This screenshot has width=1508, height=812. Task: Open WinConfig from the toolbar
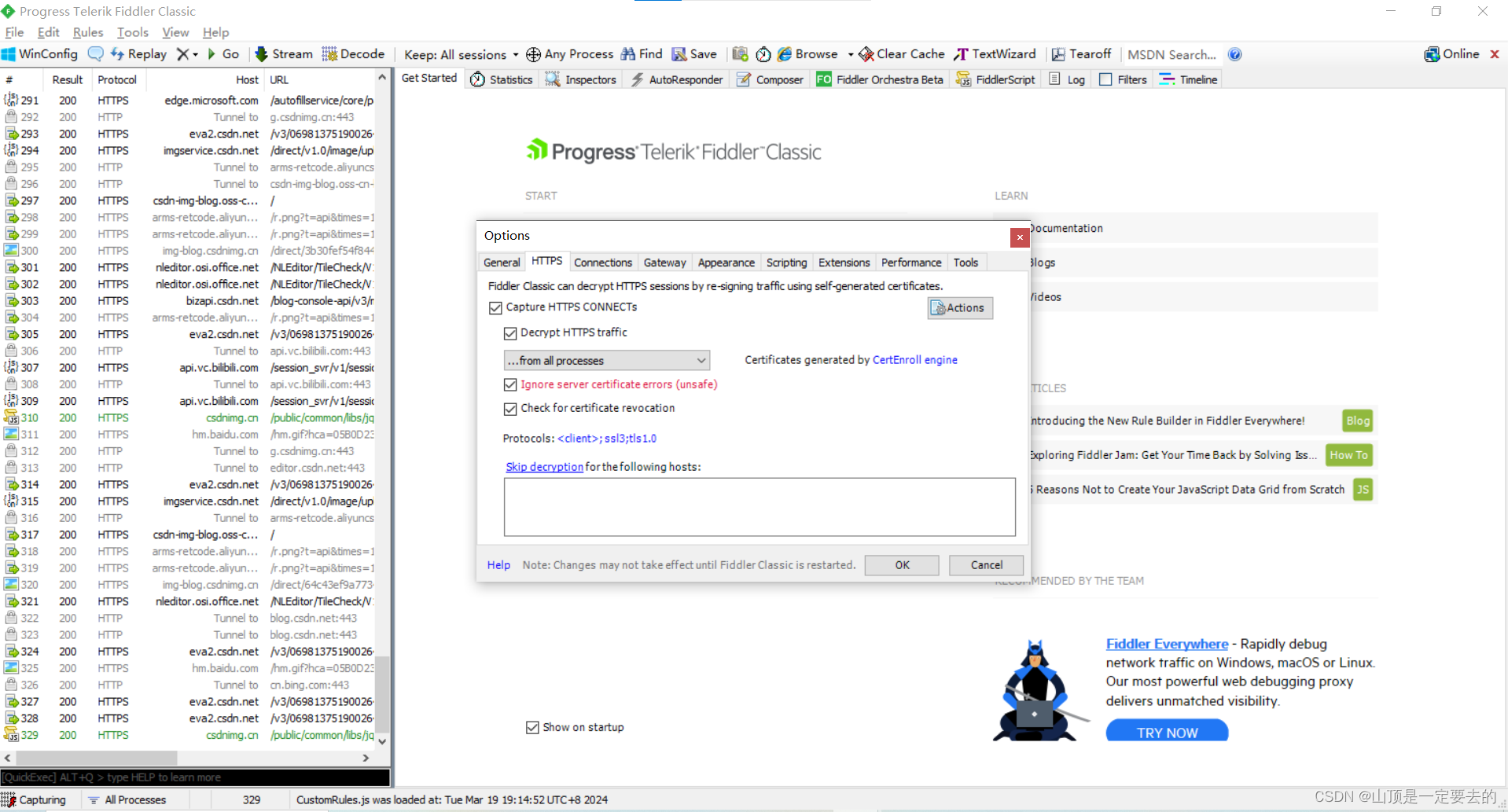click(x=40, y=54)
